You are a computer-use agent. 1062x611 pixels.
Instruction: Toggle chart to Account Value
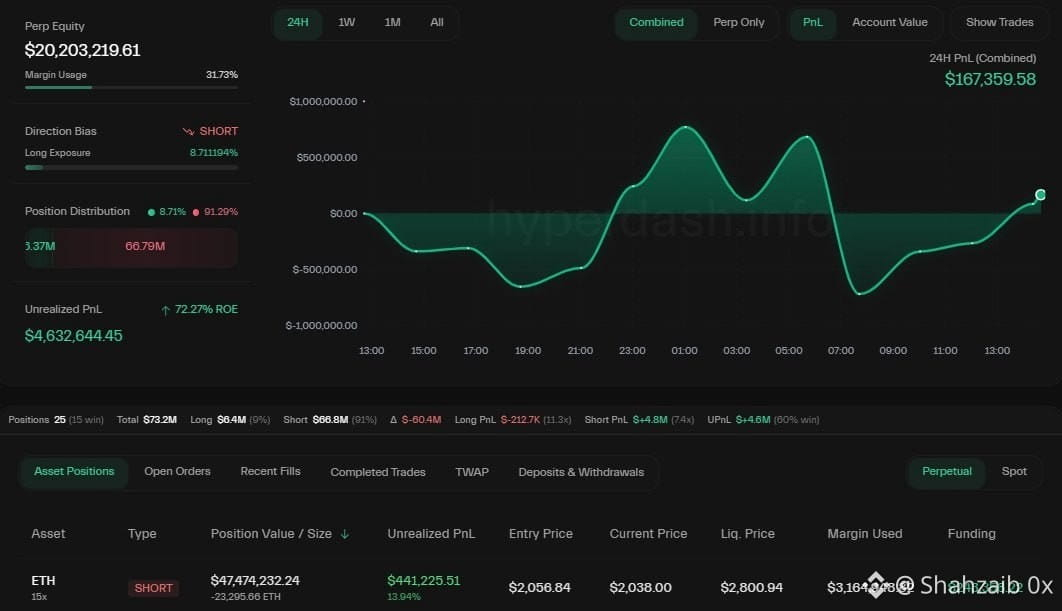pyautogui.click(x=889, y=22)
